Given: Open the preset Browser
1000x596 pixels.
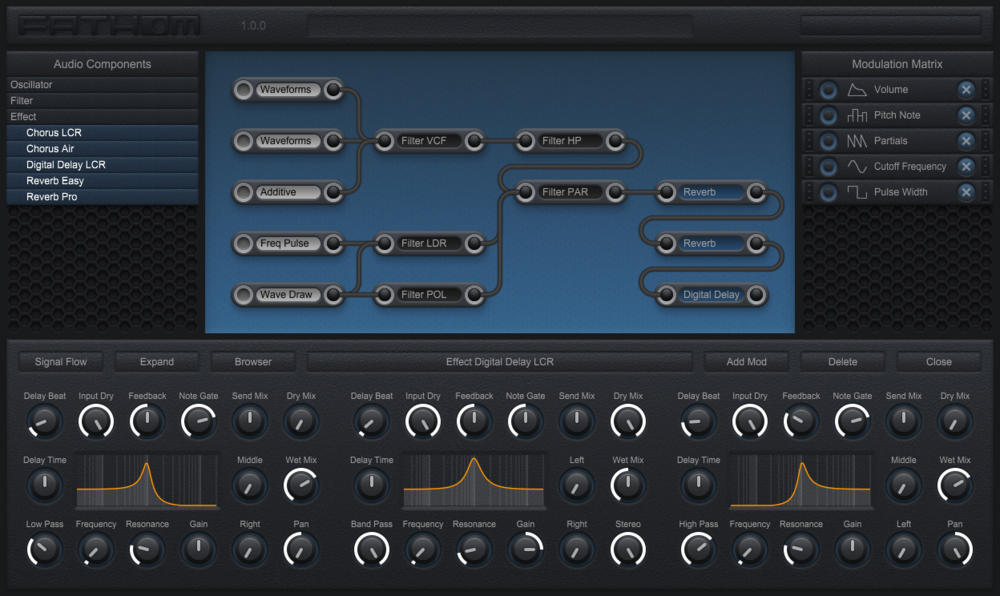Looking at the screenshot, I should [x=253, y=361].
